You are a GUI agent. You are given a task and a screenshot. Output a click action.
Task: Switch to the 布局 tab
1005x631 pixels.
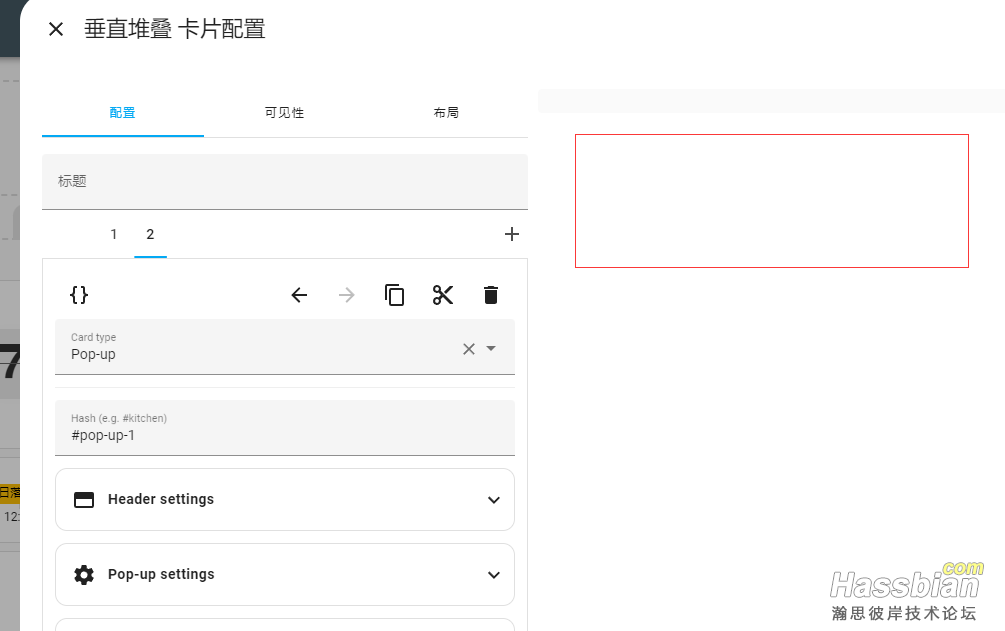tap(446, 113)
